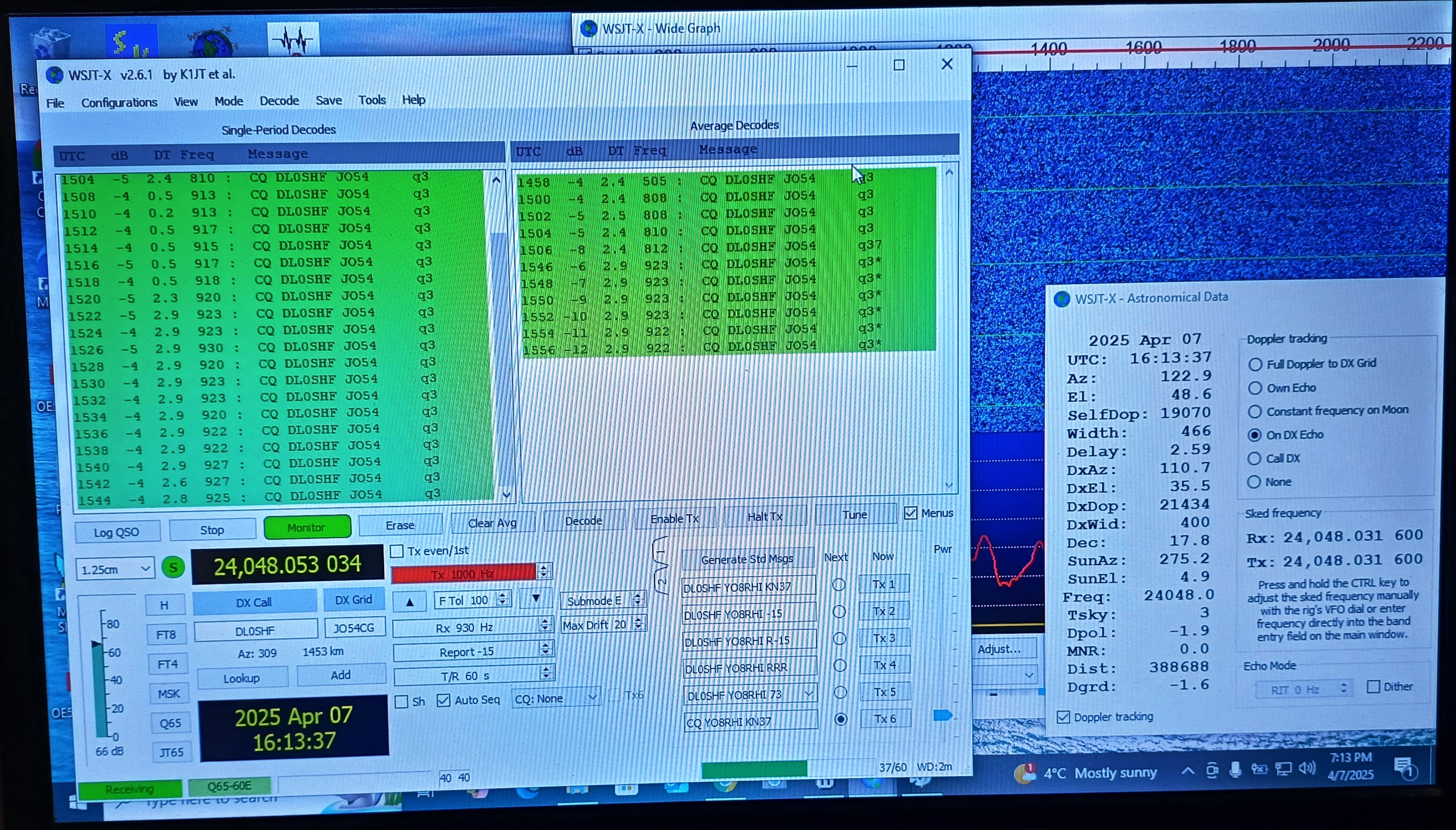The image size is (1456, 830).
Task: Click the Pwr slider handle
Action: click(943, 715)
